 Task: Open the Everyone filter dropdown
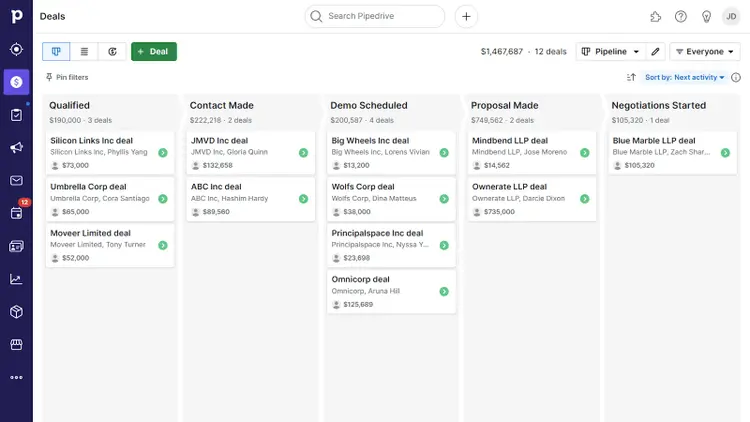coord(705,51)
